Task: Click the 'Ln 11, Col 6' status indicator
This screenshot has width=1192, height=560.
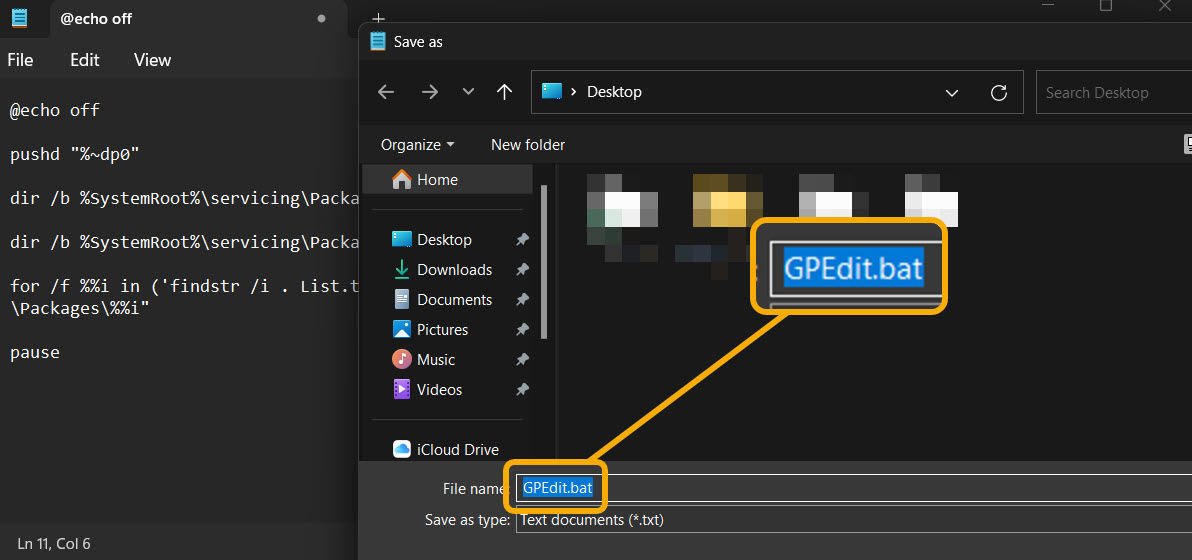Action: pos(54,543)
